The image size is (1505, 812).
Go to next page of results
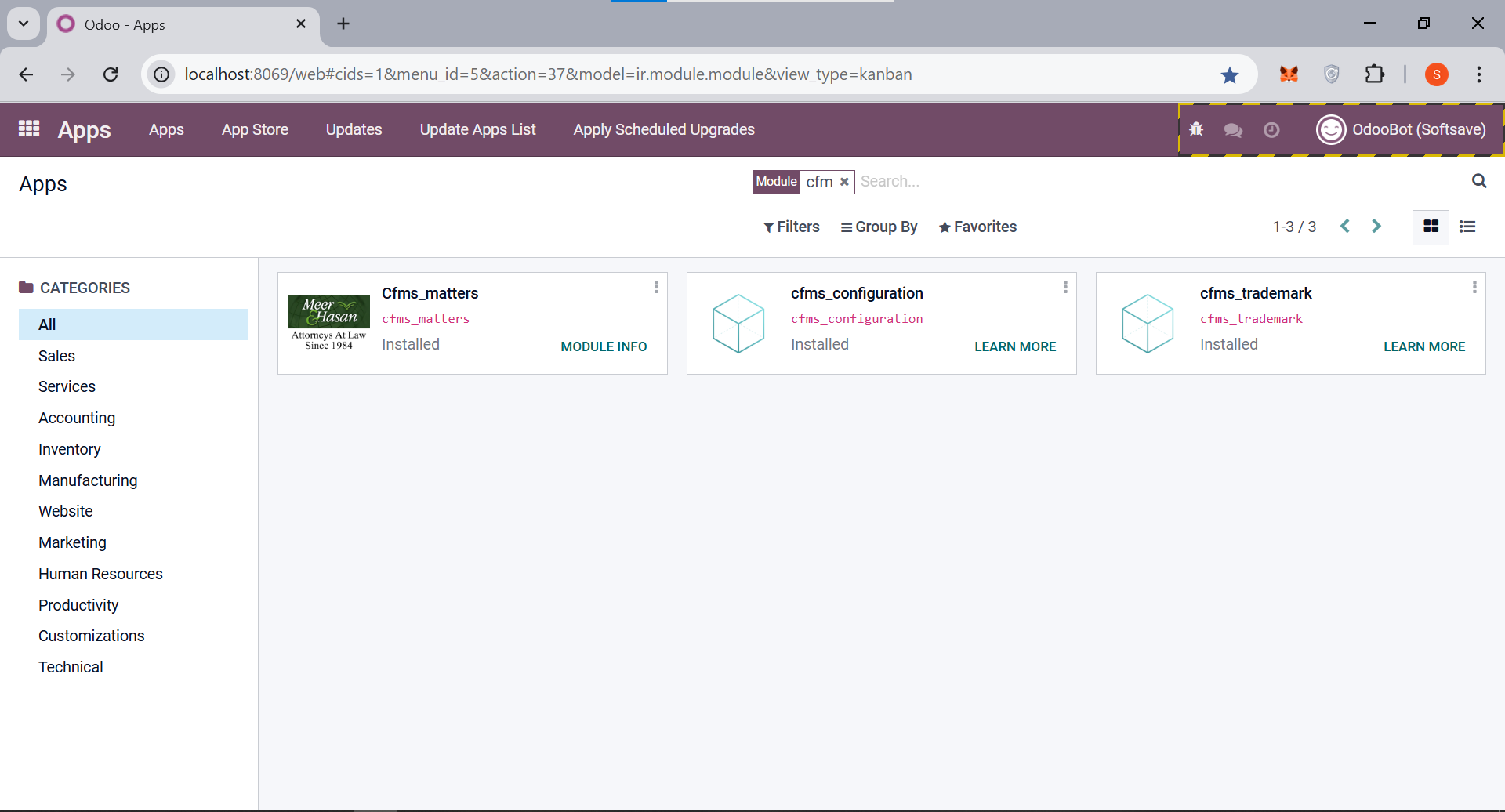coord(1376,227)
